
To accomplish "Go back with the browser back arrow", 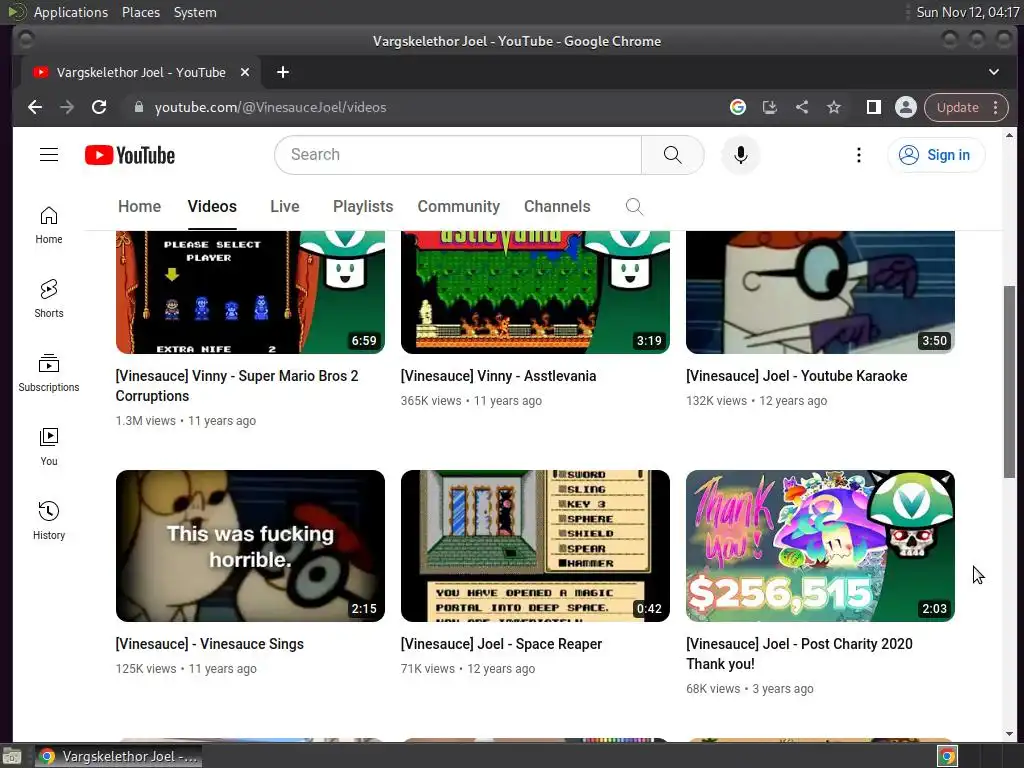I will (x=35, y=107).
